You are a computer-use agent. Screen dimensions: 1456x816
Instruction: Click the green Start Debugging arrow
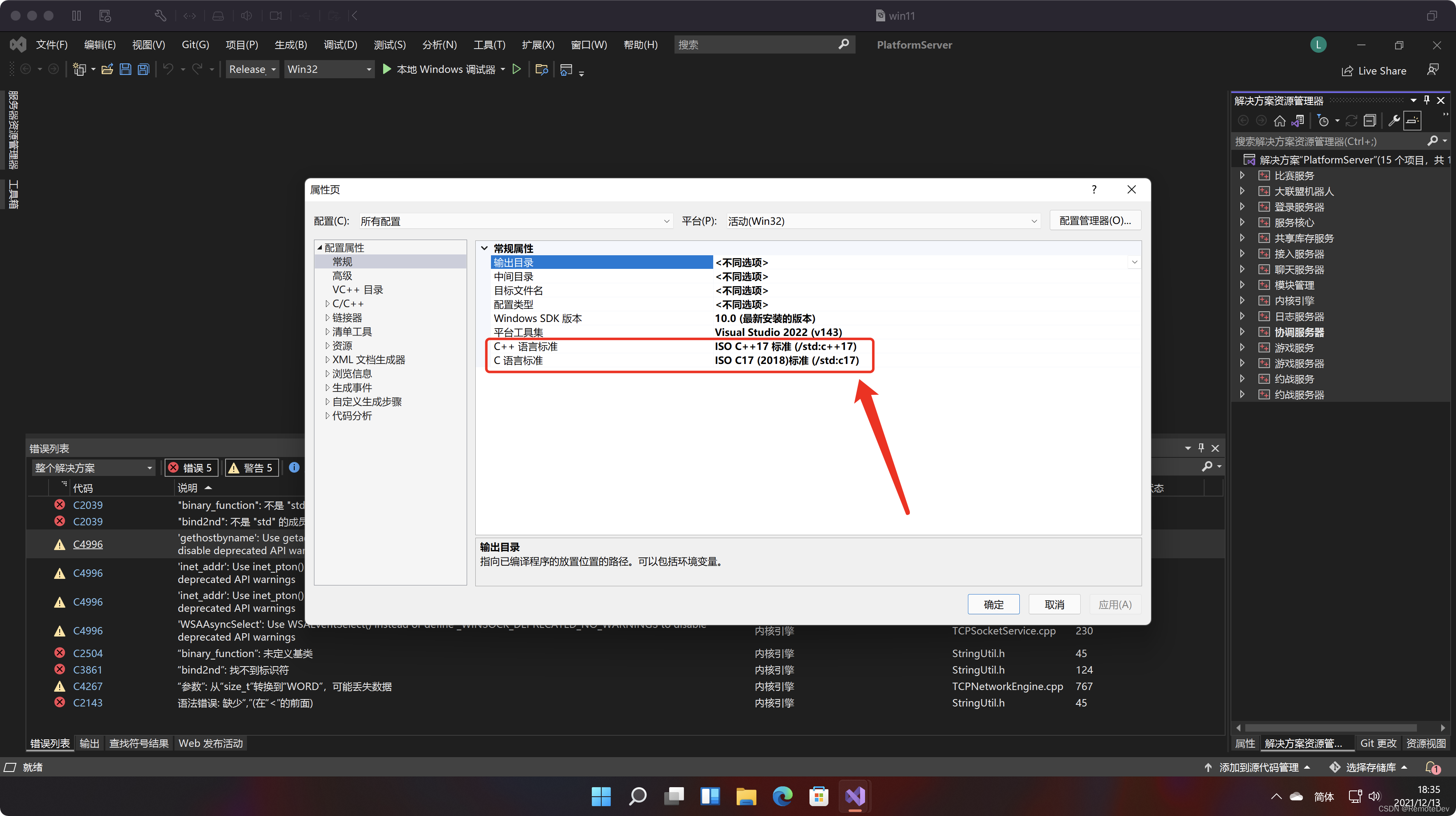[x=387, y=69]
